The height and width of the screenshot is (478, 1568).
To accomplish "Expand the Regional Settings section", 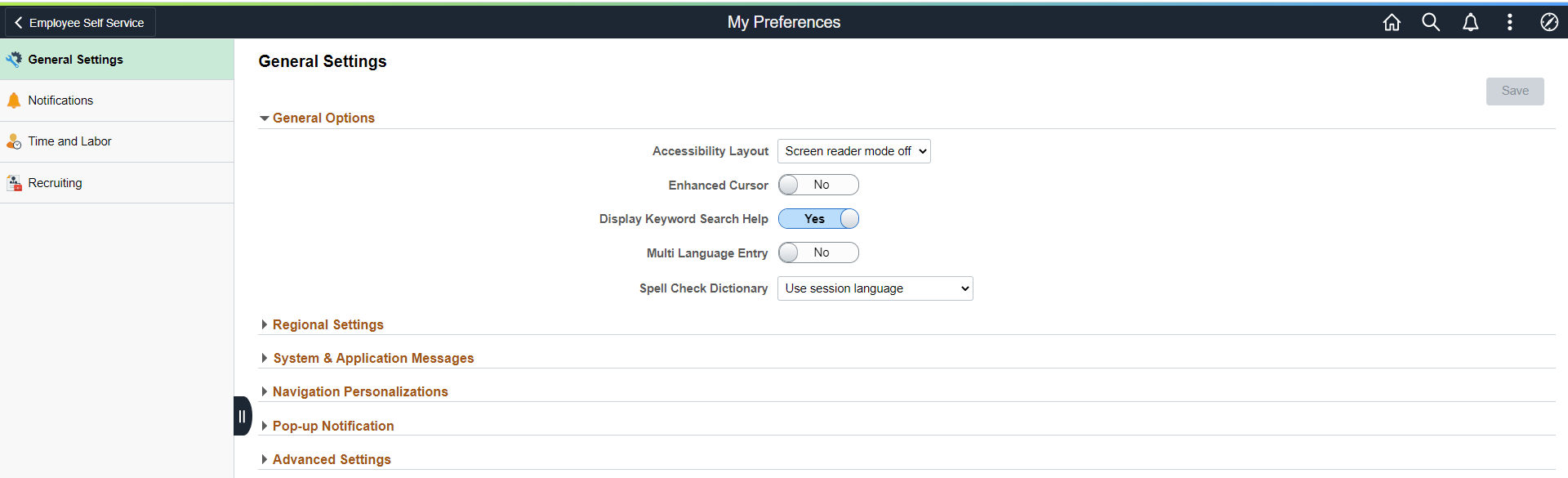I will coord(327,324).
